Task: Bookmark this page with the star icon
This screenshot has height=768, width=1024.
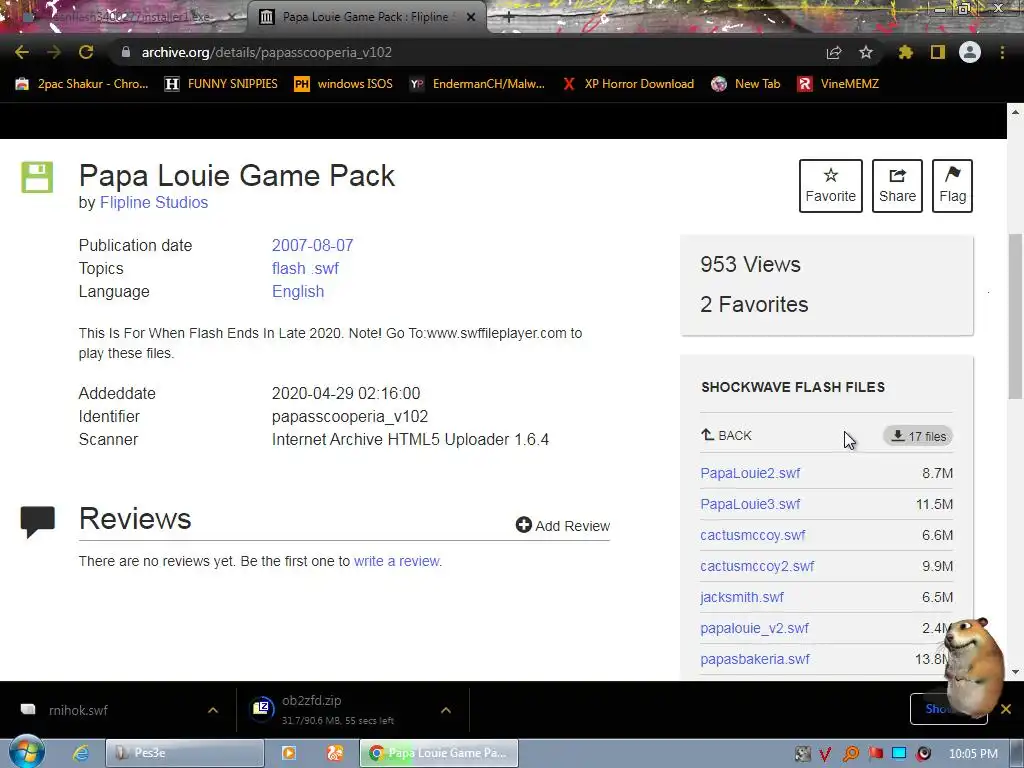Action: [865, 52]
